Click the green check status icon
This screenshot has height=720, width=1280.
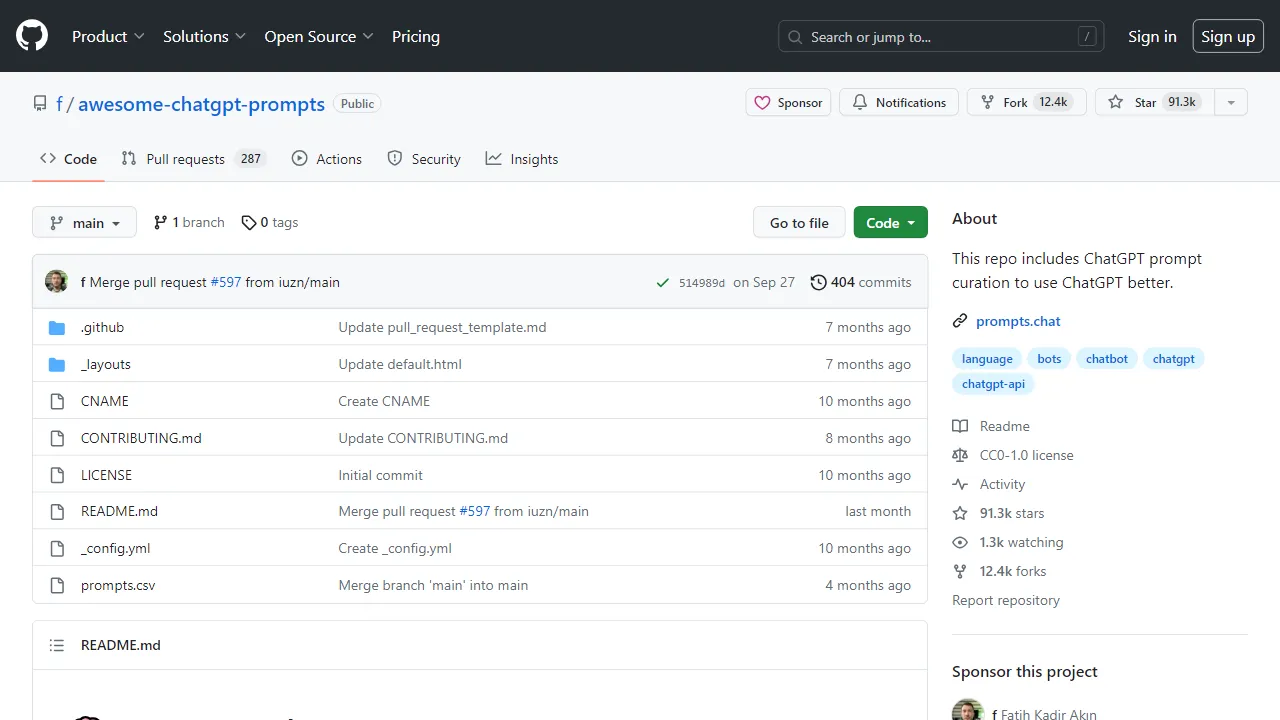pyautogui.click(x=662, y=283)
